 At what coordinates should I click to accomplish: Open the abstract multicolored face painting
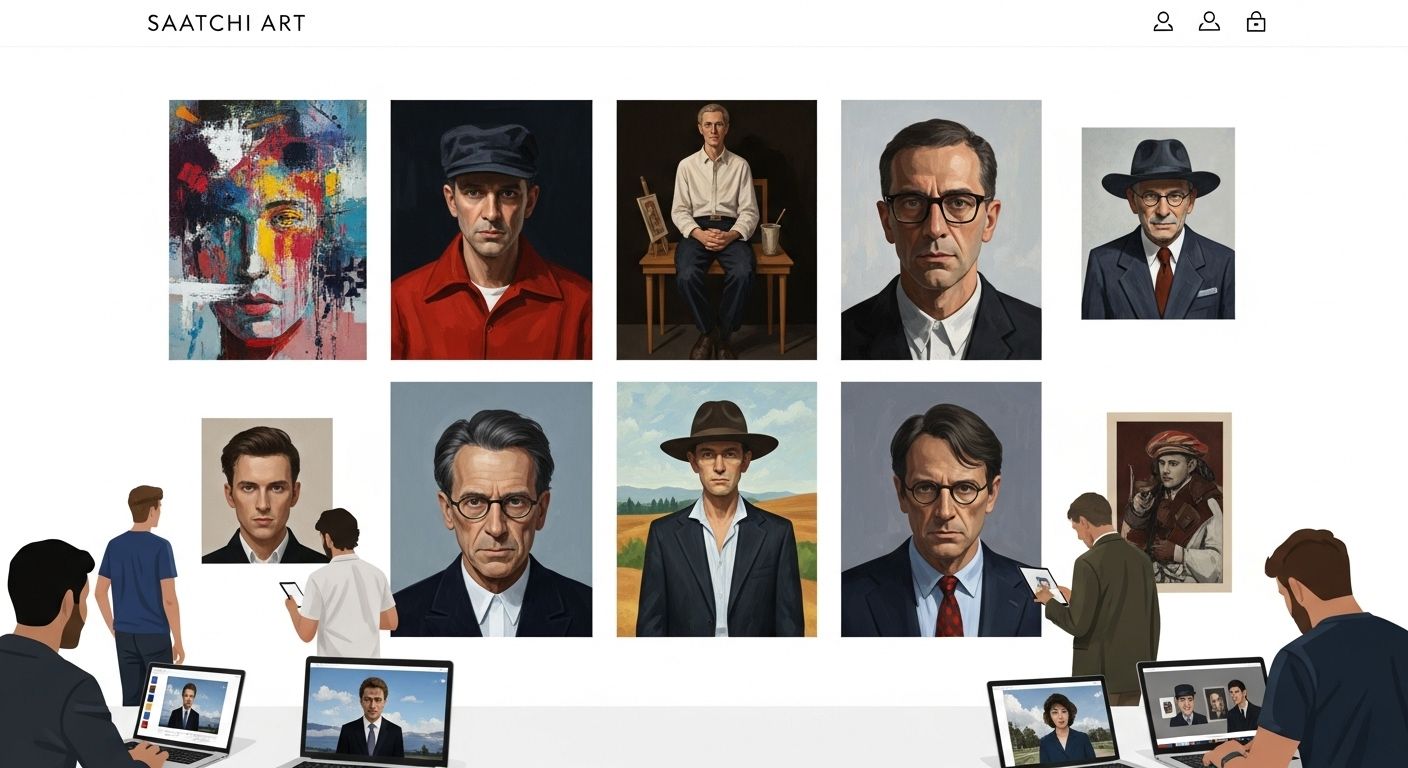(x=266, y=229)
